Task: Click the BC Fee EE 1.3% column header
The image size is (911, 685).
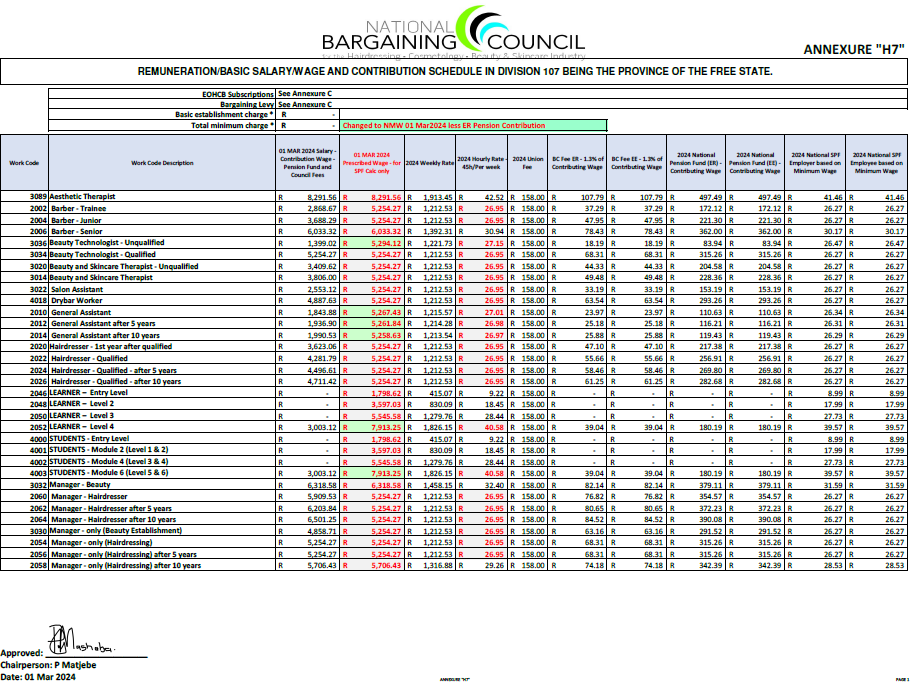Action: pyautogui.click(x=637, y=163)
